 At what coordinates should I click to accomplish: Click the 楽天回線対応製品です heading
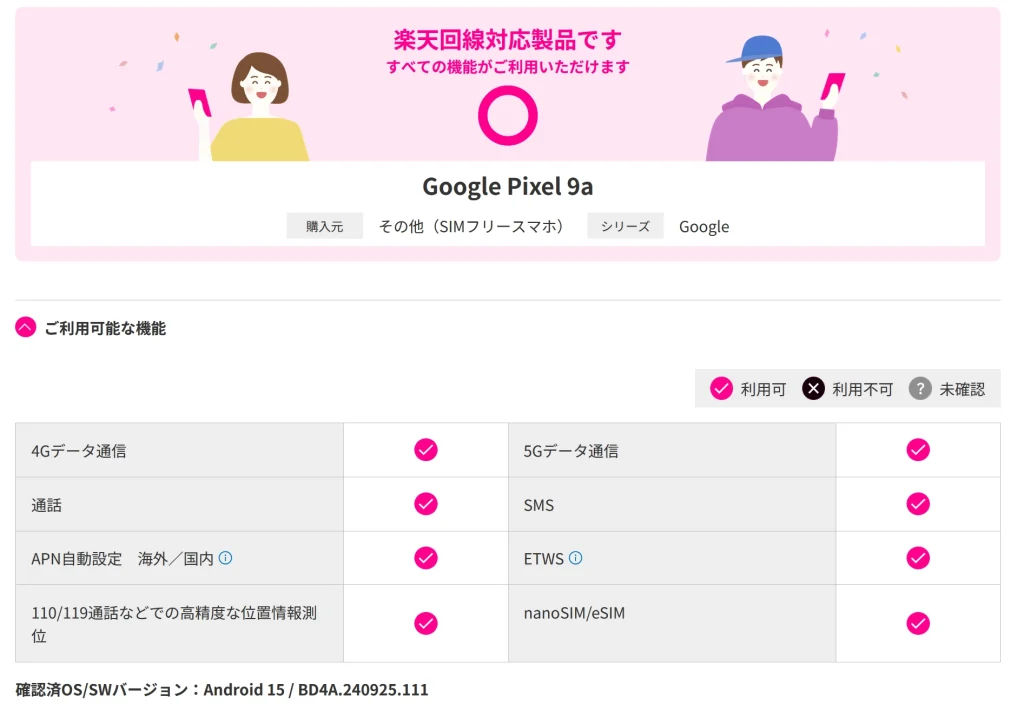507,40
